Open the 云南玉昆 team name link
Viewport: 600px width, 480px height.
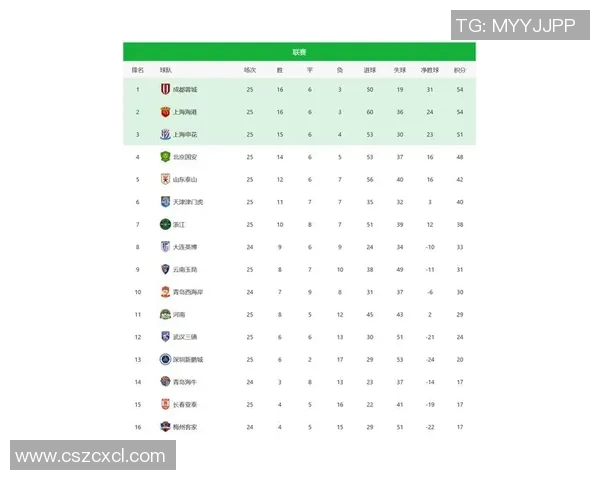click(185, 269)
